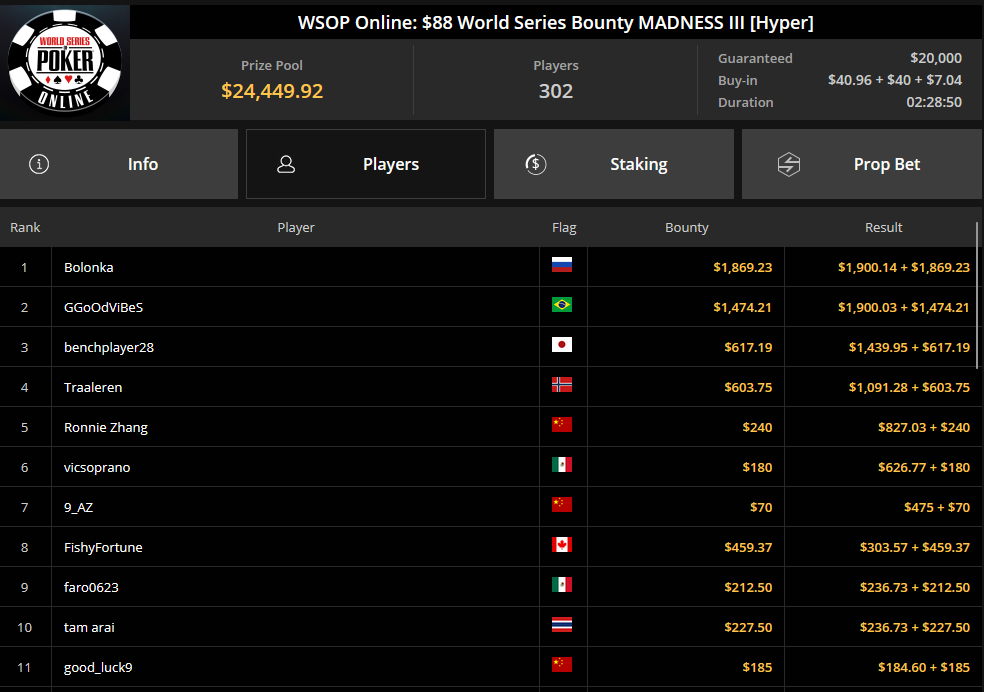Click the prize pool amount $24,449.92
This screenshot has width=984, height=692.
(x=272, y=91)
